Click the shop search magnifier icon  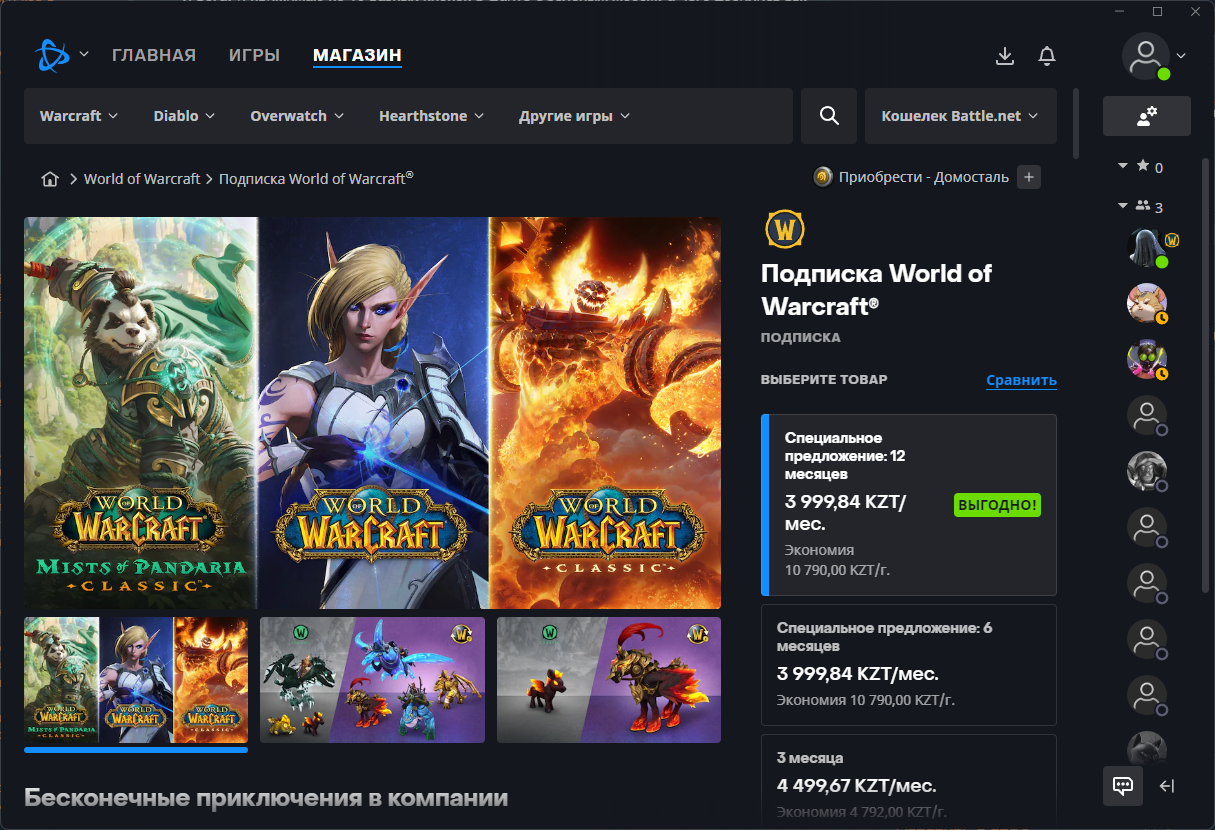[829, 116]
